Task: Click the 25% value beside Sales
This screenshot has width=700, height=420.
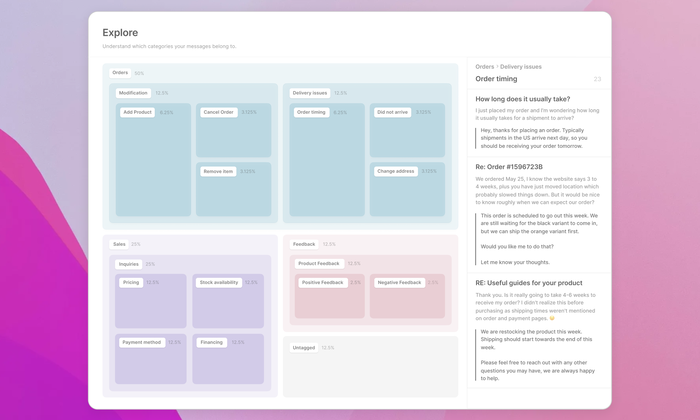Action: [136, 244]
